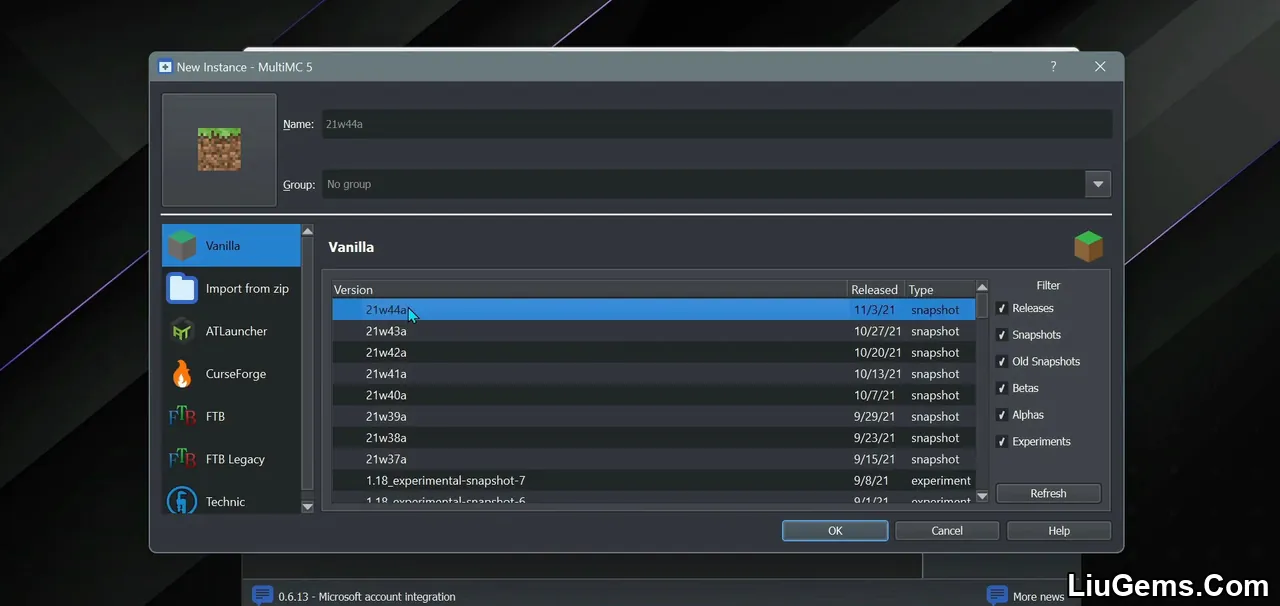This screenshot has width=1280, height=606.
Task: Click the dialog help question mark
Action: 1053,67
